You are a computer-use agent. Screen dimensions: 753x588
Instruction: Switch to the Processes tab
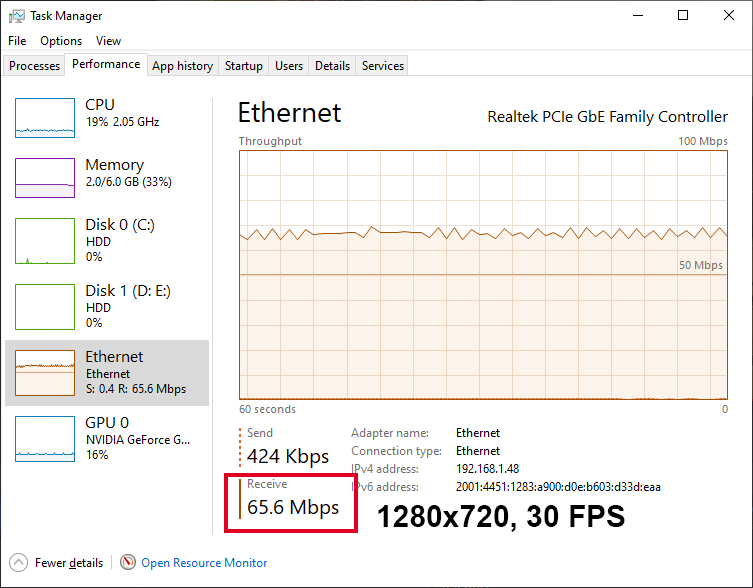(x=35, y=66)
